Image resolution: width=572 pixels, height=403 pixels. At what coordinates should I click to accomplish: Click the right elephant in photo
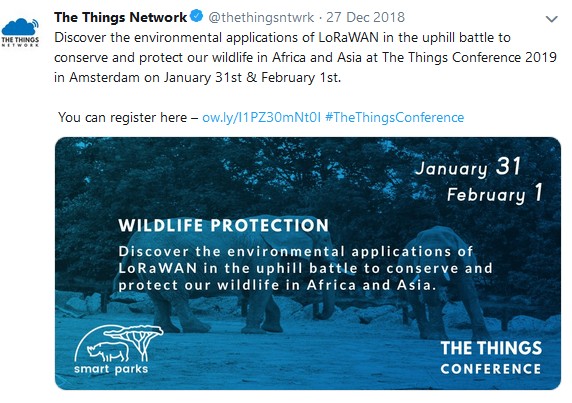click(443, 281)
